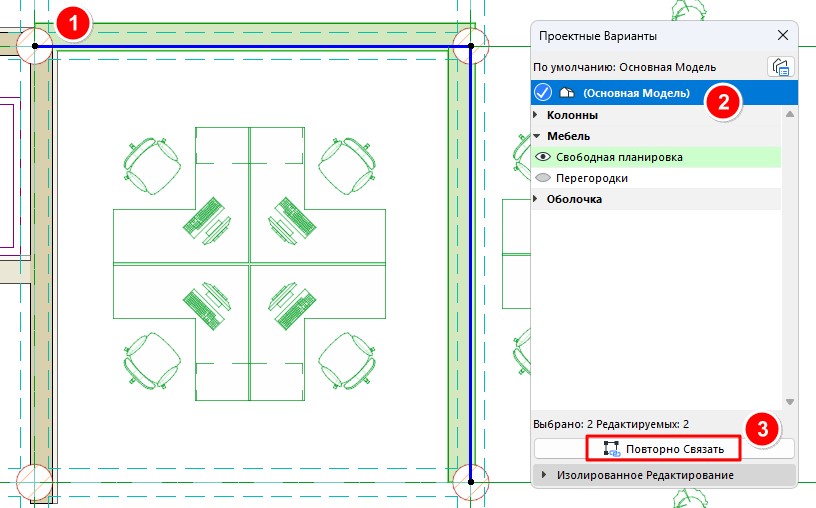Expand the Оболочка group arrow
Image resolution: width=816 pixels, height=508 pixels.
tap(536, 199)
